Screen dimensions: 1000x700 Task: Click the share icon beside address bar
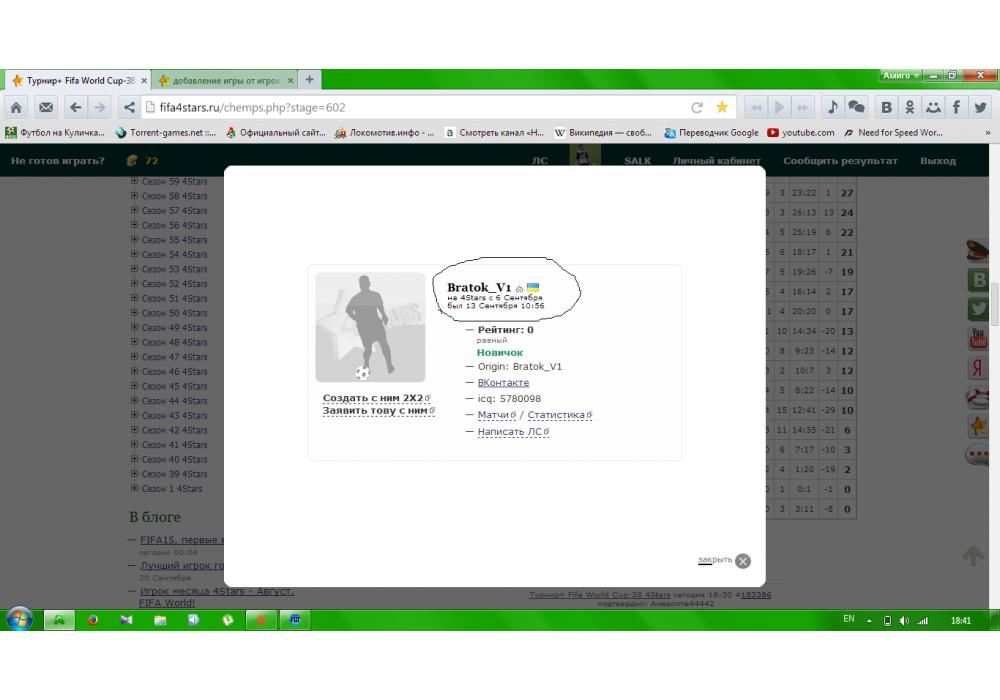(129, 107)
